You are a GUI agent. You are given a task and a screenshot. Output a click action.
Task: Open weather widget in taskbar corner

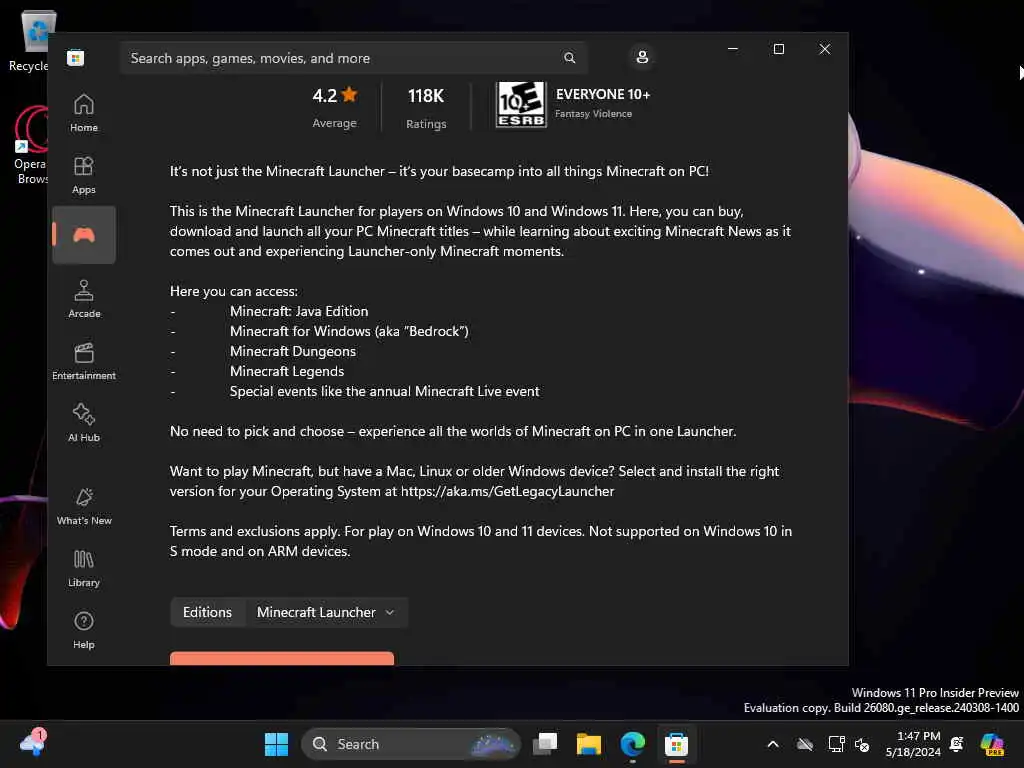(33, 743)
